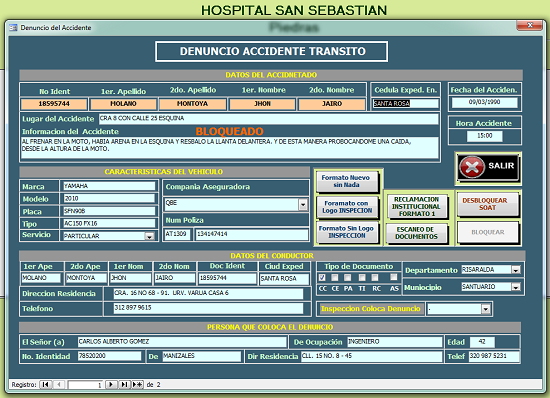Go to first record navigation icon
This screenshot has width=550, height=398.
click(x=45, y=385)
